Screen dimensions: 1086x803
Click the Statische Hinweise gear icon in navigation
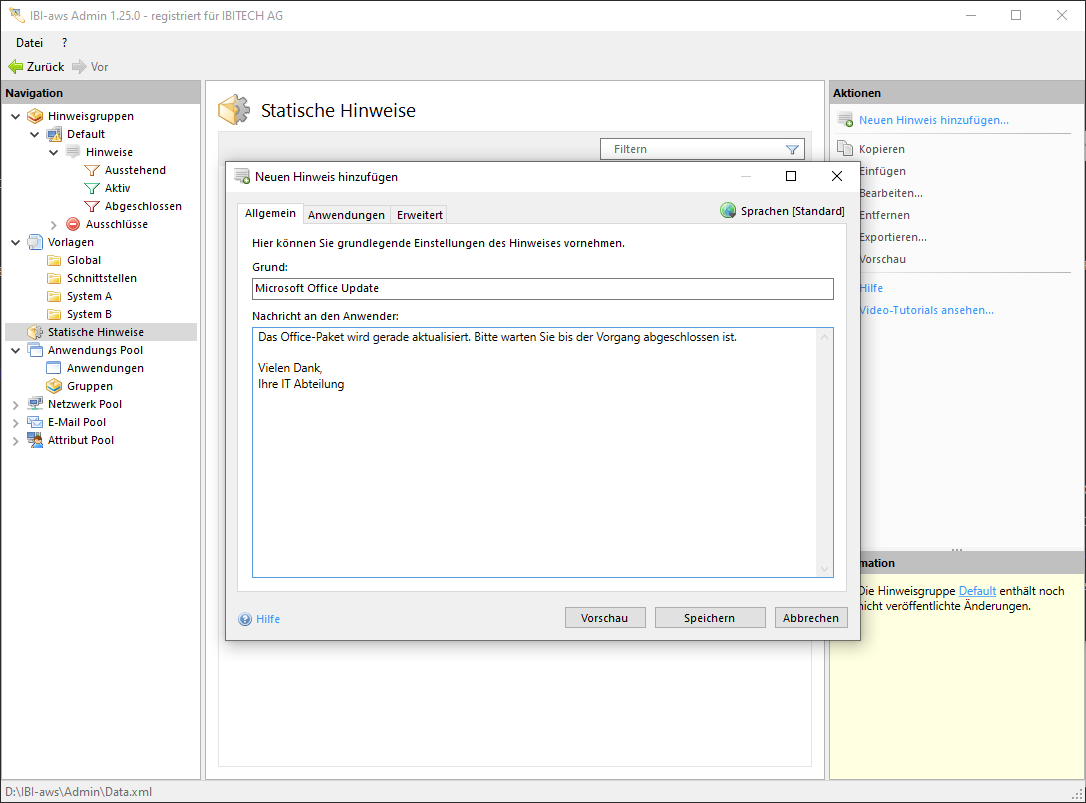(x=35, y=332)
